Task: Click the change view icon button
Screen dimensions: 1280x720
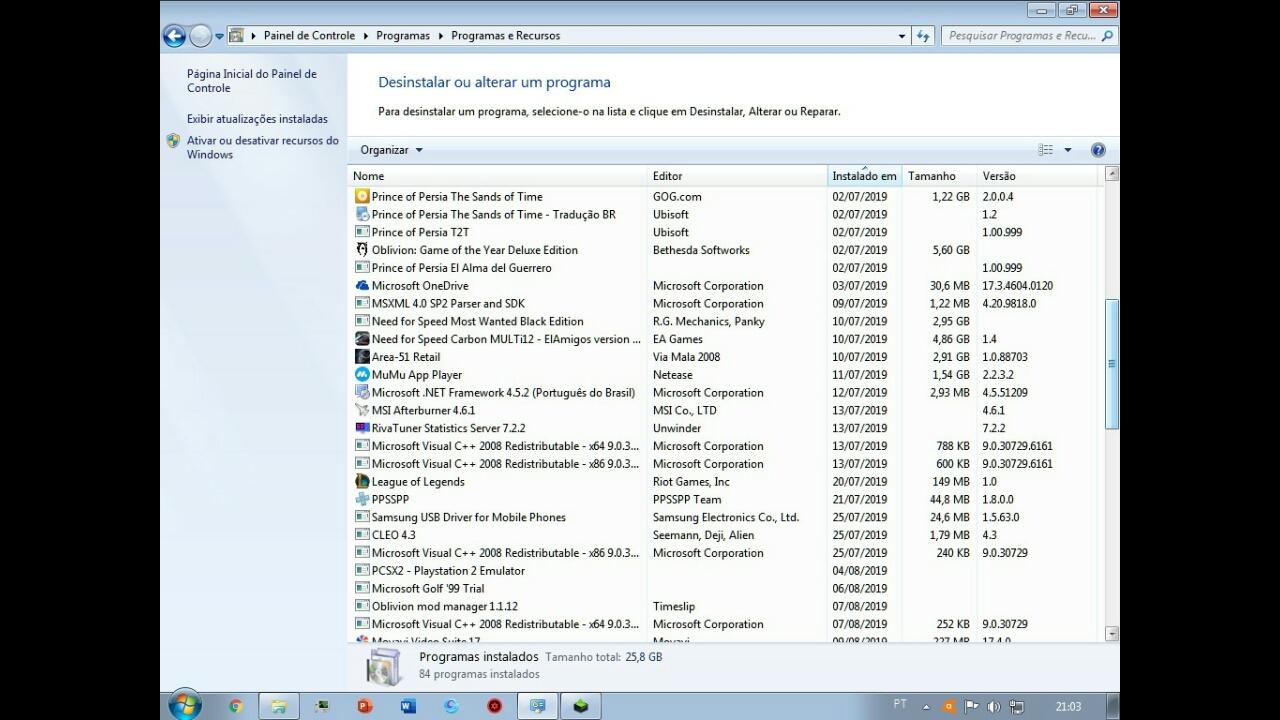Action: (1046, 150)
